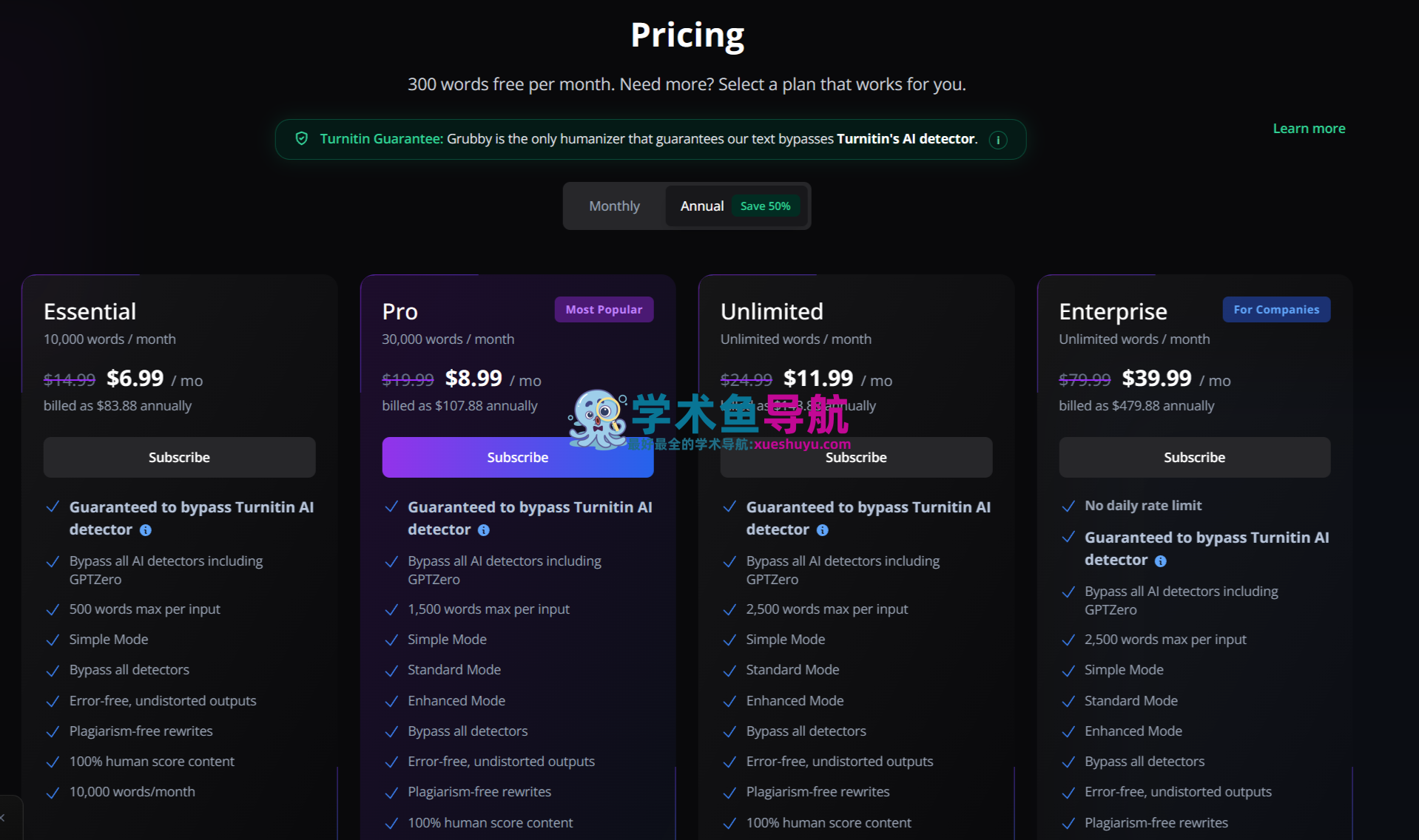Open the Learn more link

click(1309, 129)
